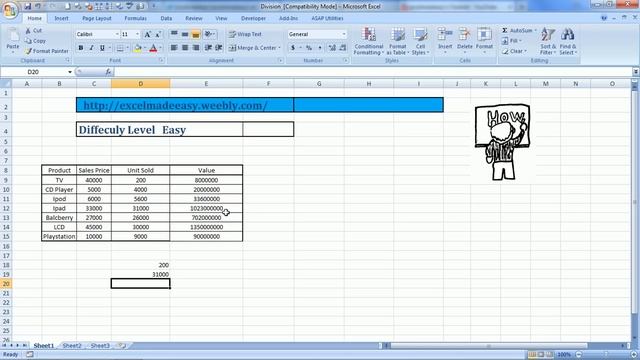Toggle Bold formatting

pyautogui.click(x=81, y=48)
